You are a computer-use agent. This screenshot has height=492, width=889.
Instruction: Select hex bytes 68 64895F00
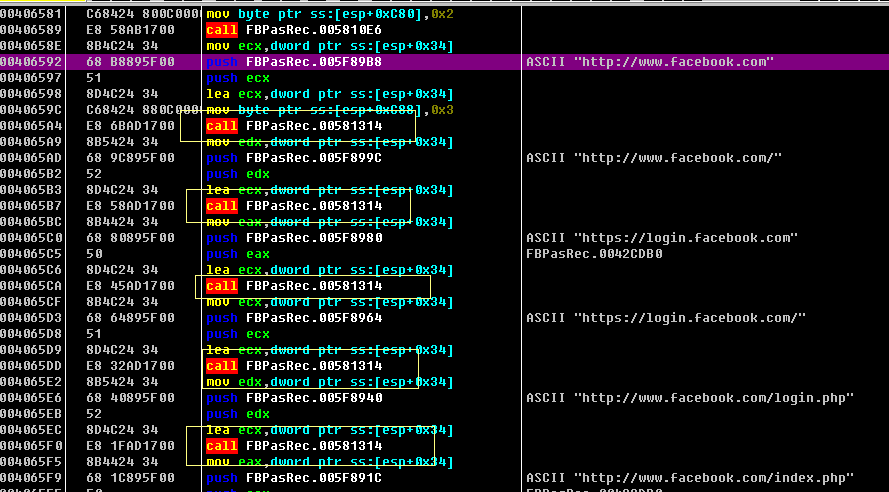[x=130, y=317]
